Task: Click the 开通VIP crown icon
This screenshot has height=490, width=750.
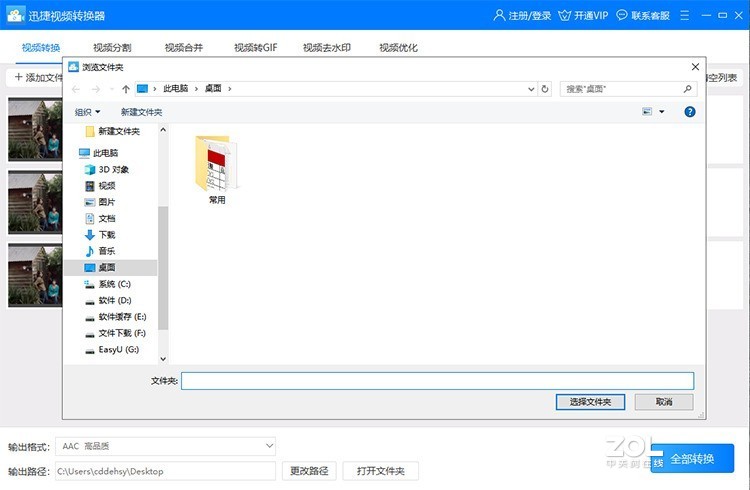Action: [564, 15]
